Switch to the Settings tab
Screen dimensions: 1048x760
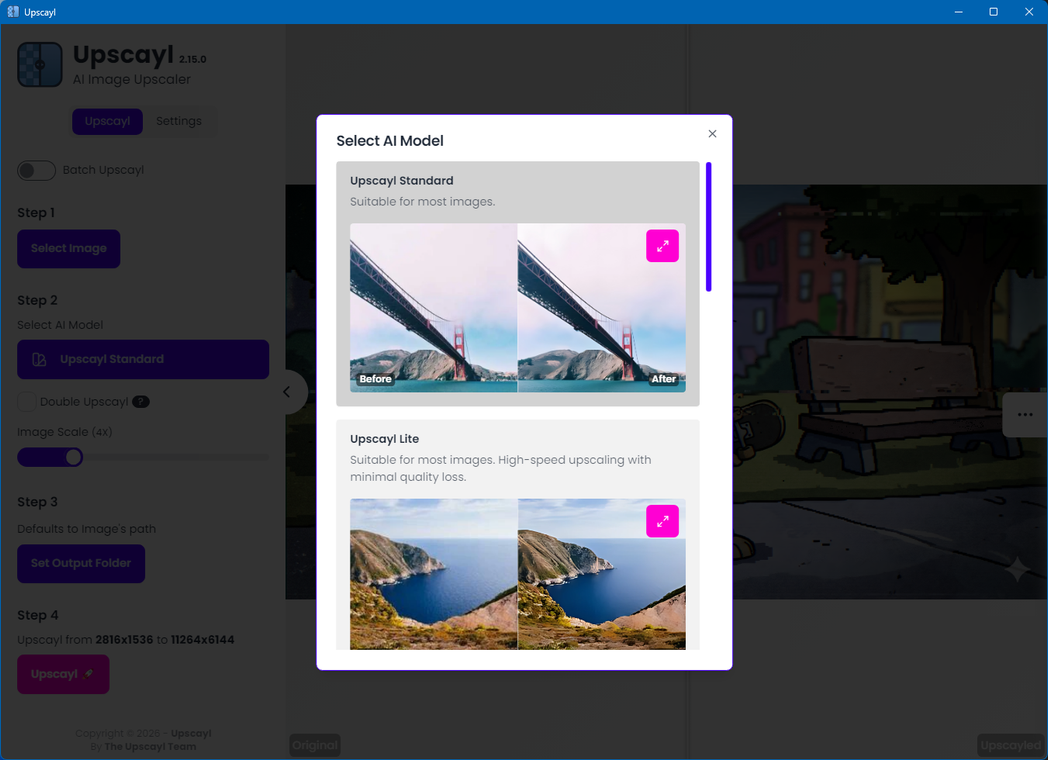(178, 121)
